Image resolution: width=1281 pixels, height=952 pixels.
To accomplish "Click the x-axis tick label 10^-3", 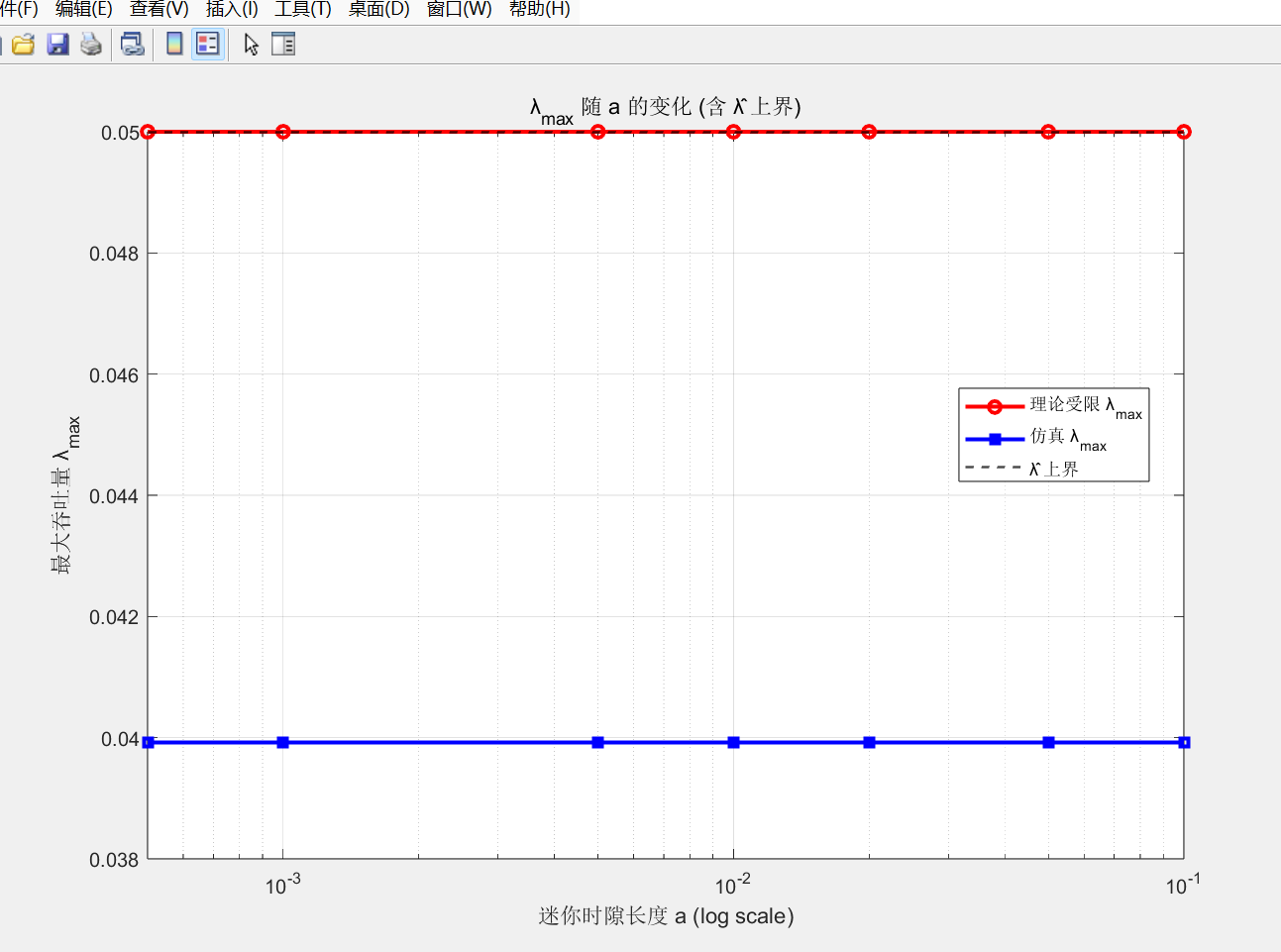I will tap(282, 884).
